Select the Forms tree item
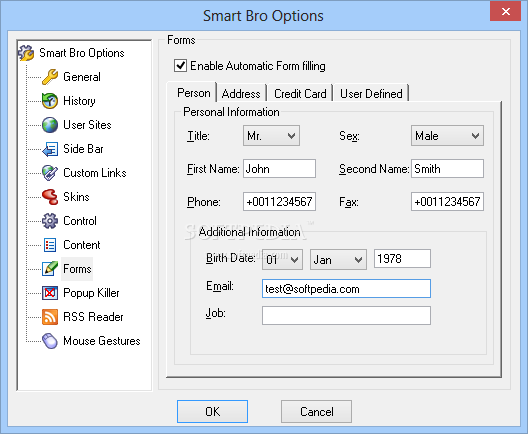Screen dimensions: 528x434 [77, 269]
